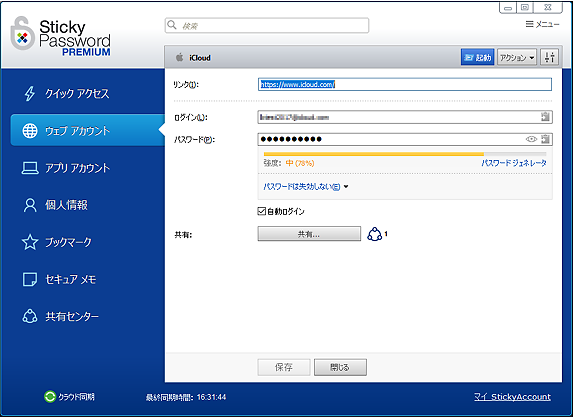574x417 pixels.
Task: Select the ウェブ アカウント tab
Action: coord(87,130)
